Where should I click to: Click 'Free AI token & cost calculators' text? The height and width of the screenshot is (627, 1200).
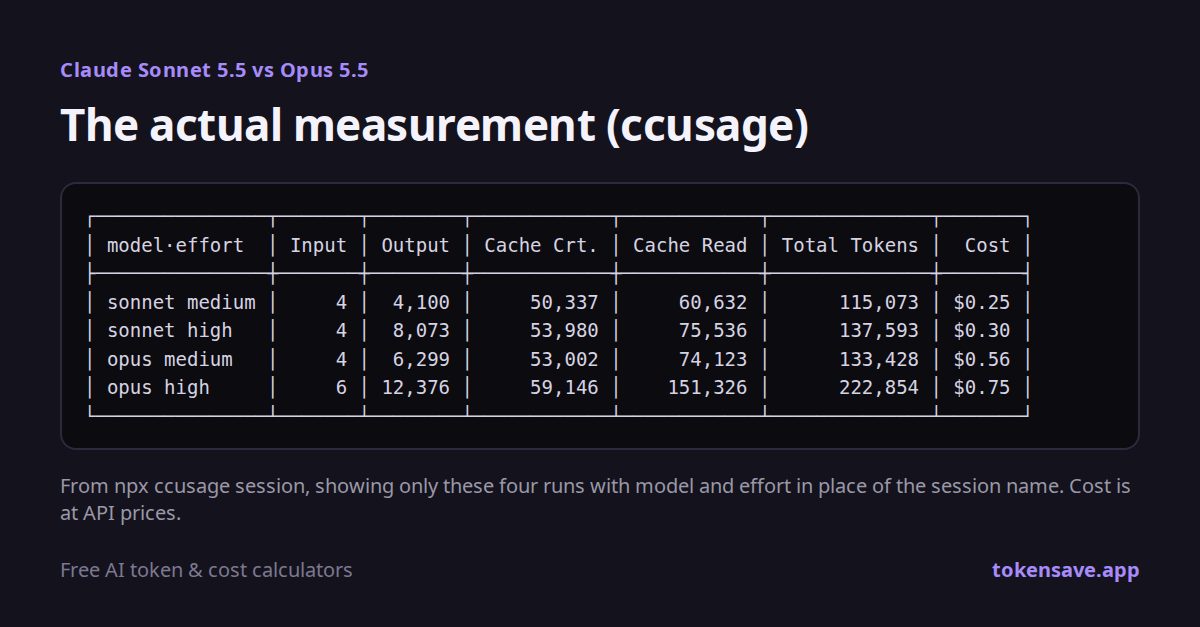click(x=206, y=570)
